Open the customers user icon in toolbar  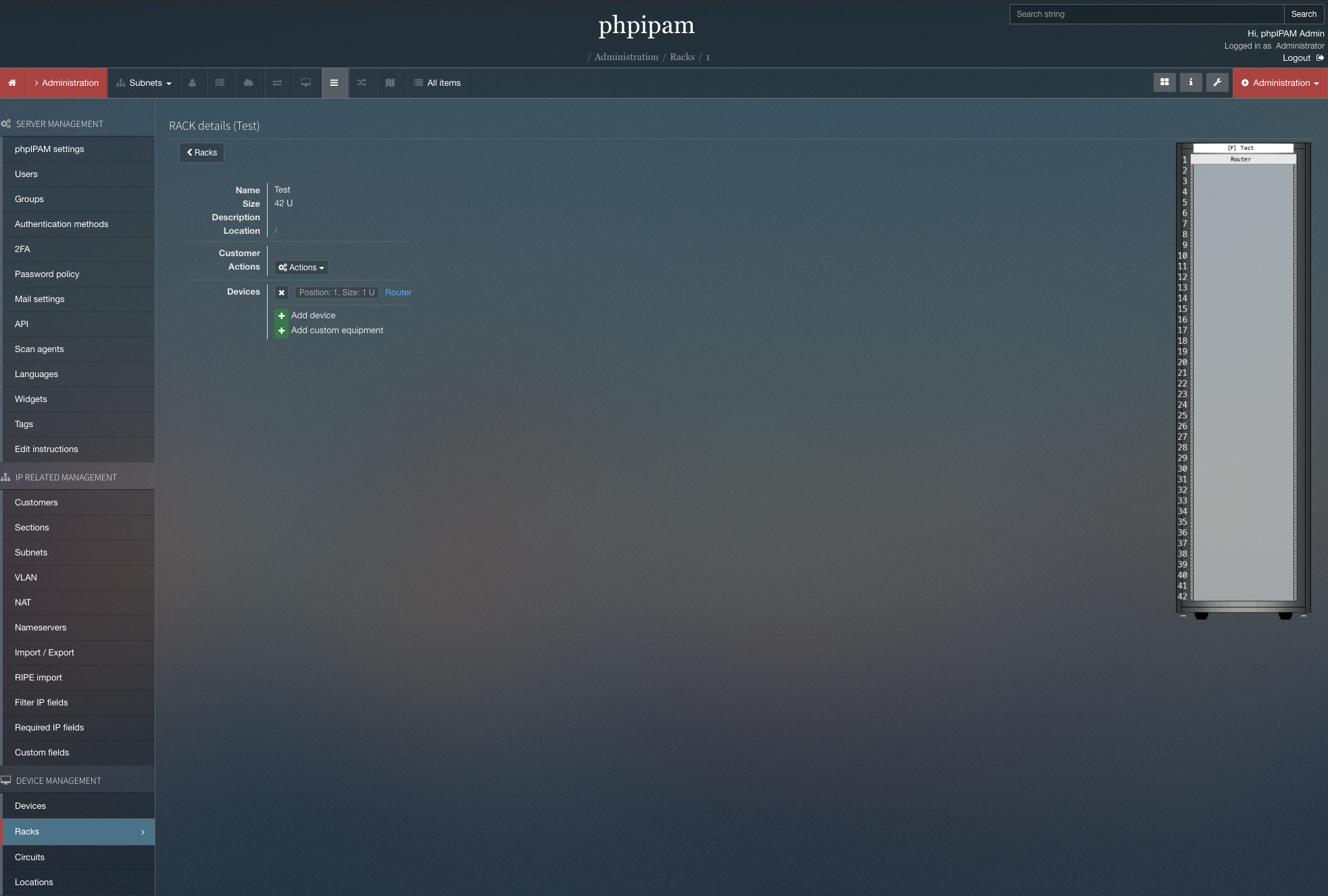coord(193,83)
